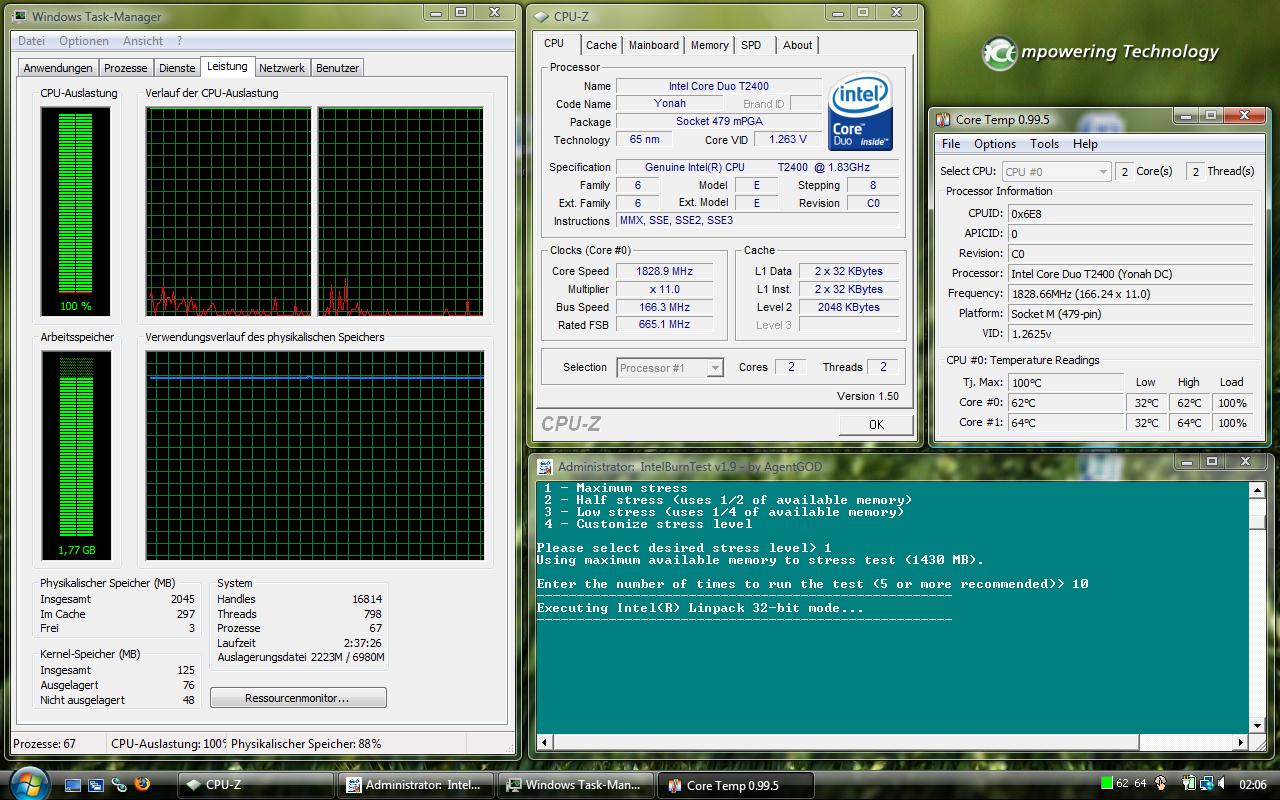
Task: Switch to Administrator IntelBurnTest taskbar button
Action: click(x=418, y=785)
